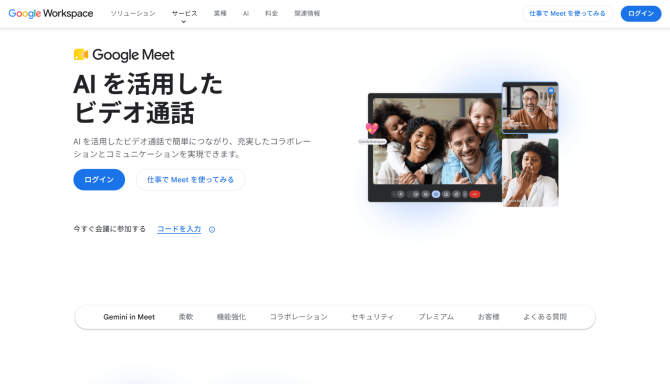Click the waving man with glasses video tile
670x384 pixels.
click(530, 107)
